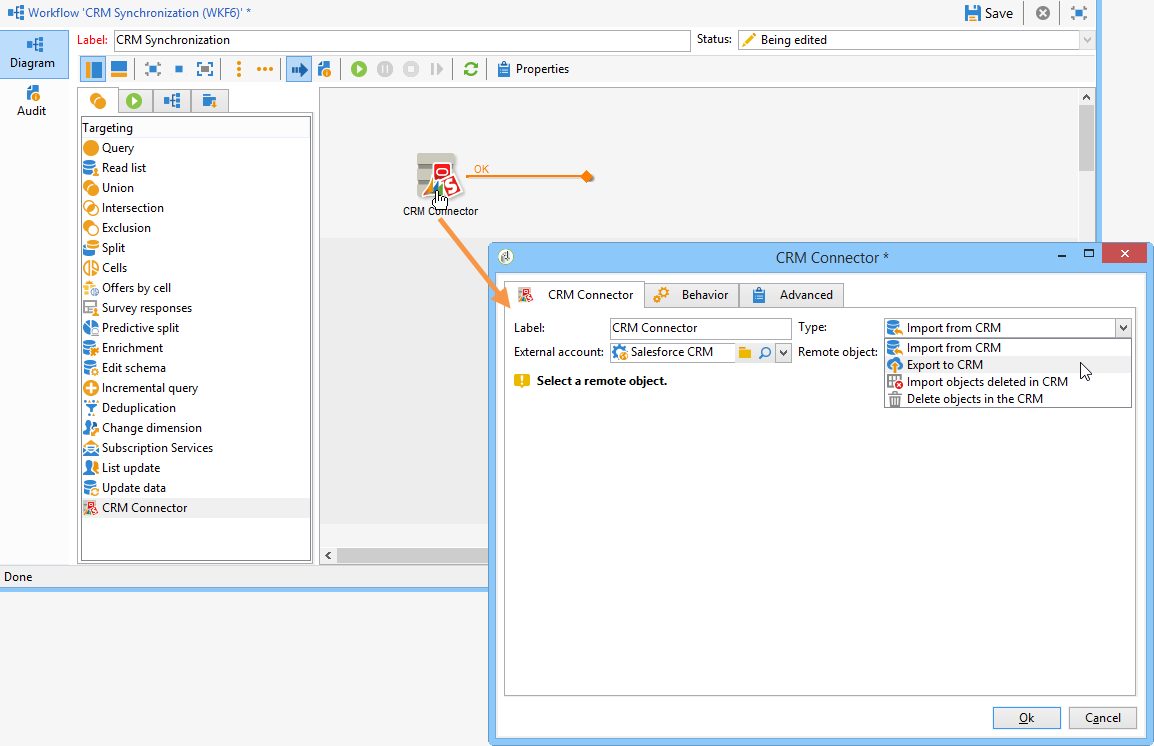Click the grey restart workflow button
Viewport: 1154px width, 746px height.
click(437, 69)
